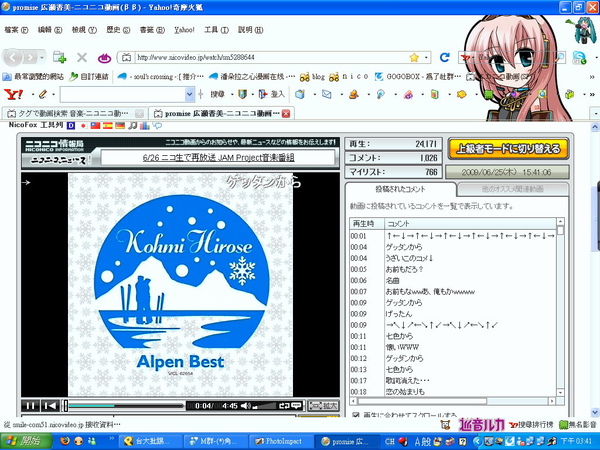The image size is (600, 450).
Task: Open the bookmark star dropdown arrow
Action: [x=426, y=57]
